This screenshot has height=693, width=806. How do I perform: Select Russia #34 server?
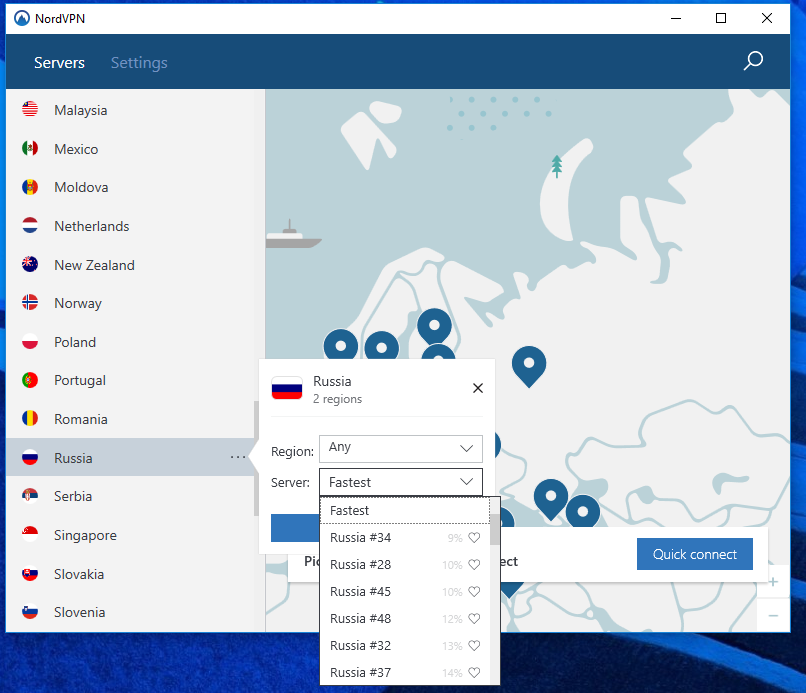pyautogui.click(x=405, y=537)
